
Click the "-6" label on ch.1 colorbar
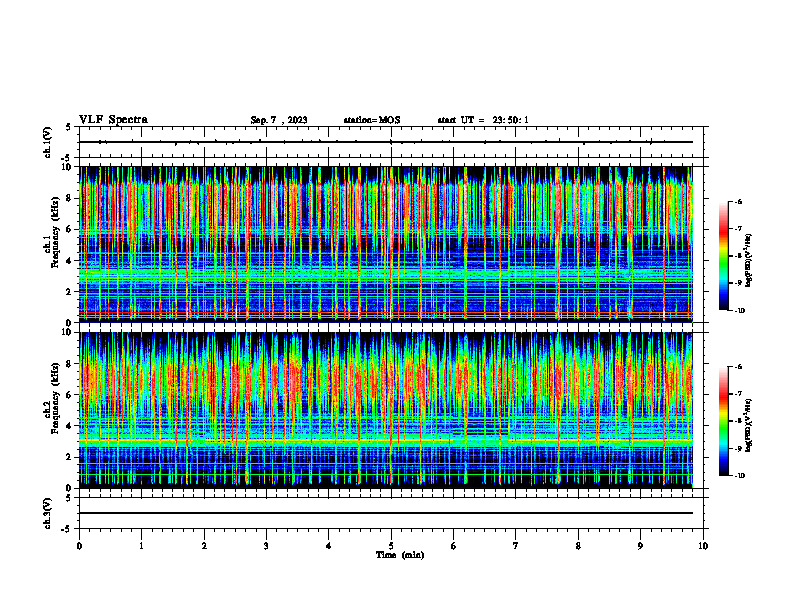pos(737,201)
